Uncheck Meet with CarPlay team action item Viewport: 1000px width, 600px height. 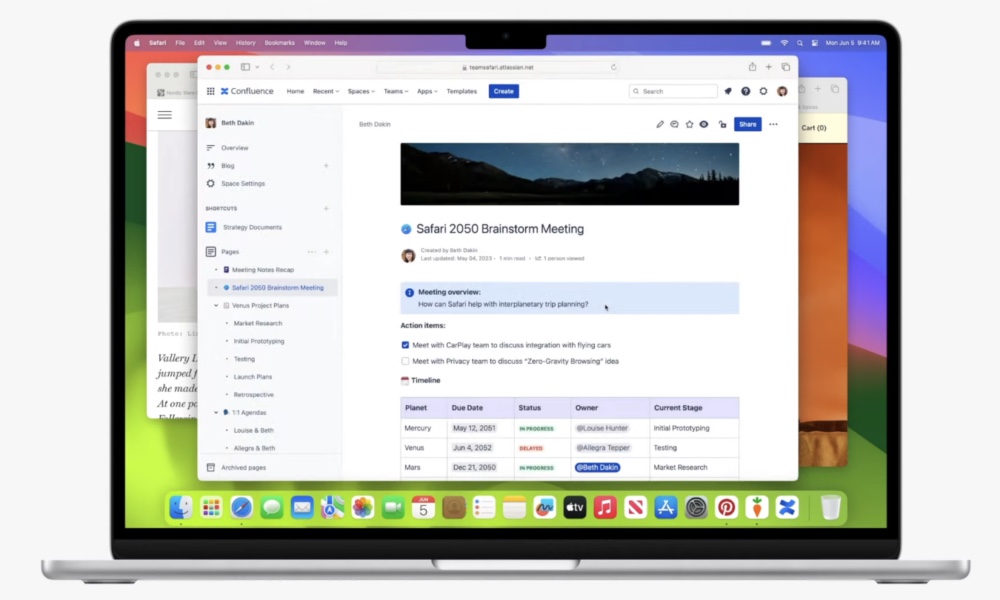pos(405,345)
